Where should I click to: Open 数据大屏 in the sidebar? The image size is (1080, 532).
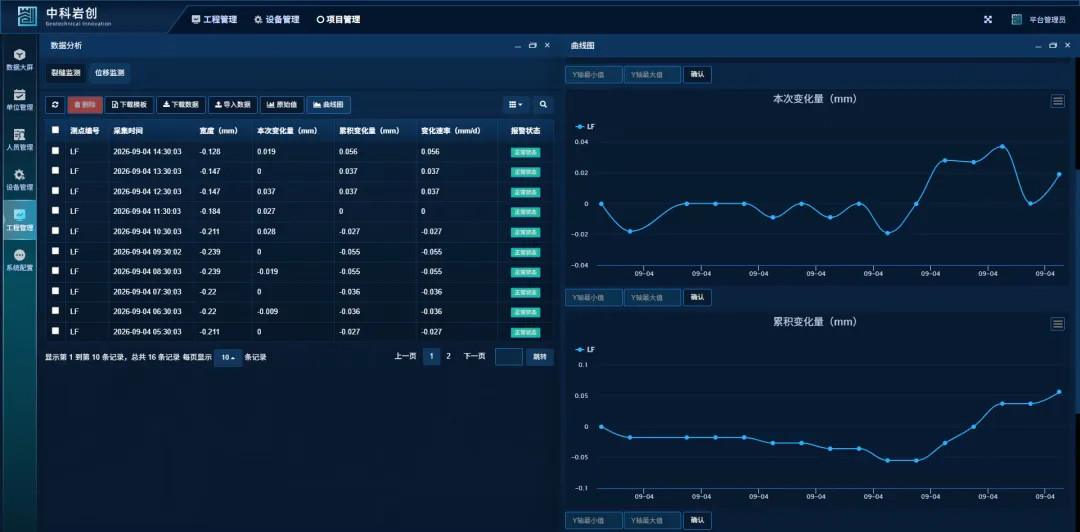[19, 59]
